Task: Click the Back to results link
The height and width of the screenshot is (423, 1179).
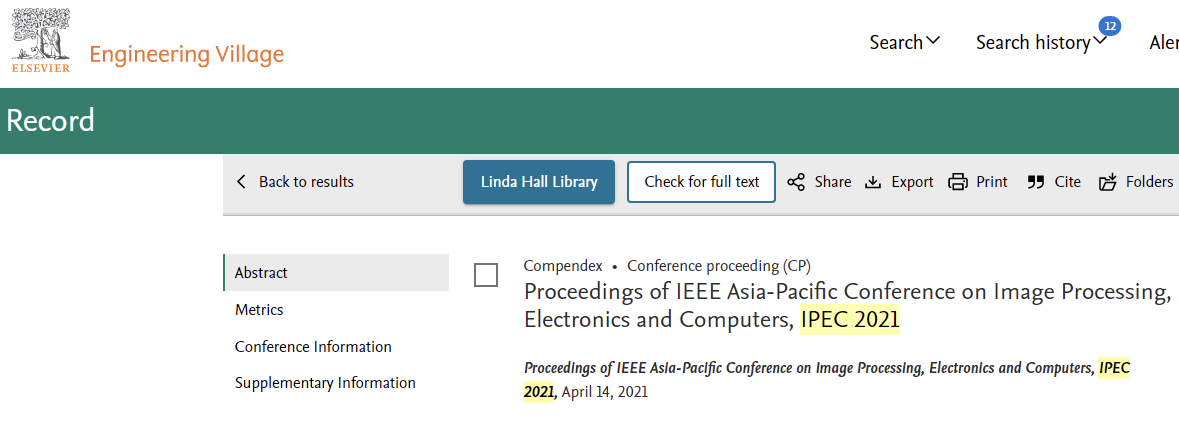Action: tap(306, 182)
